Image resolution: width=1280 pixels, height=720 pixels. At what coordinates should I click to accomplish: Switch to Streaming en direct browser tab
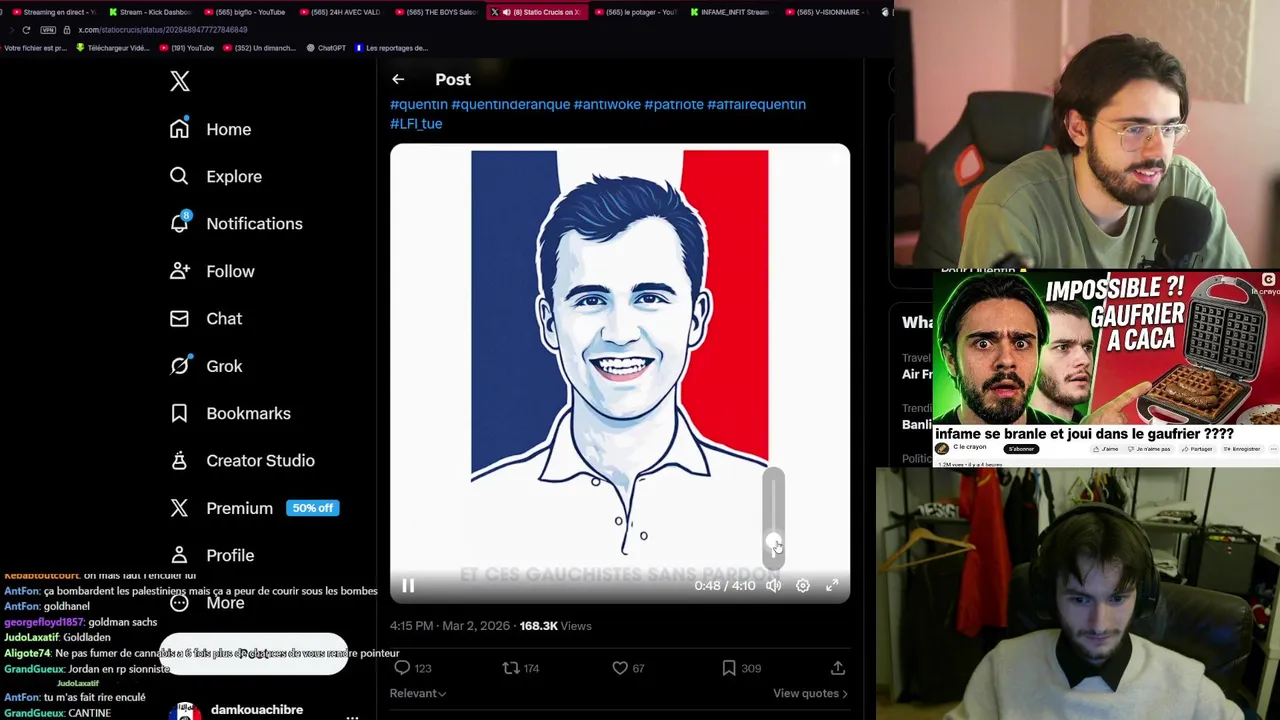click(x=52, y=12)
